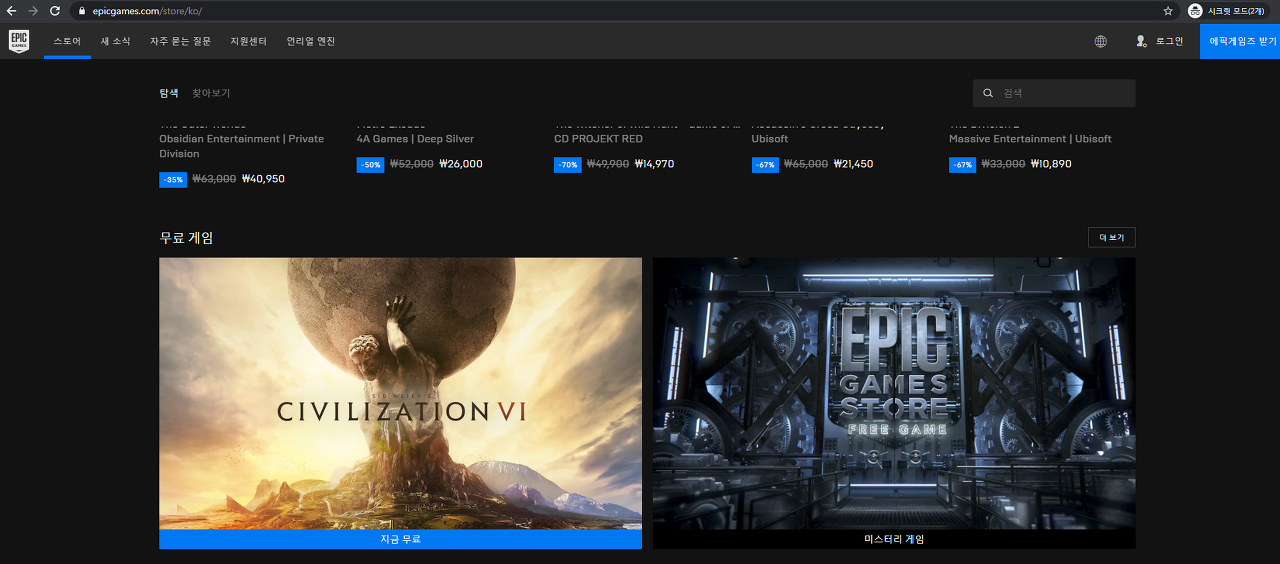
Task: Click the ₩26,000 price
Action: pos(461,164)
